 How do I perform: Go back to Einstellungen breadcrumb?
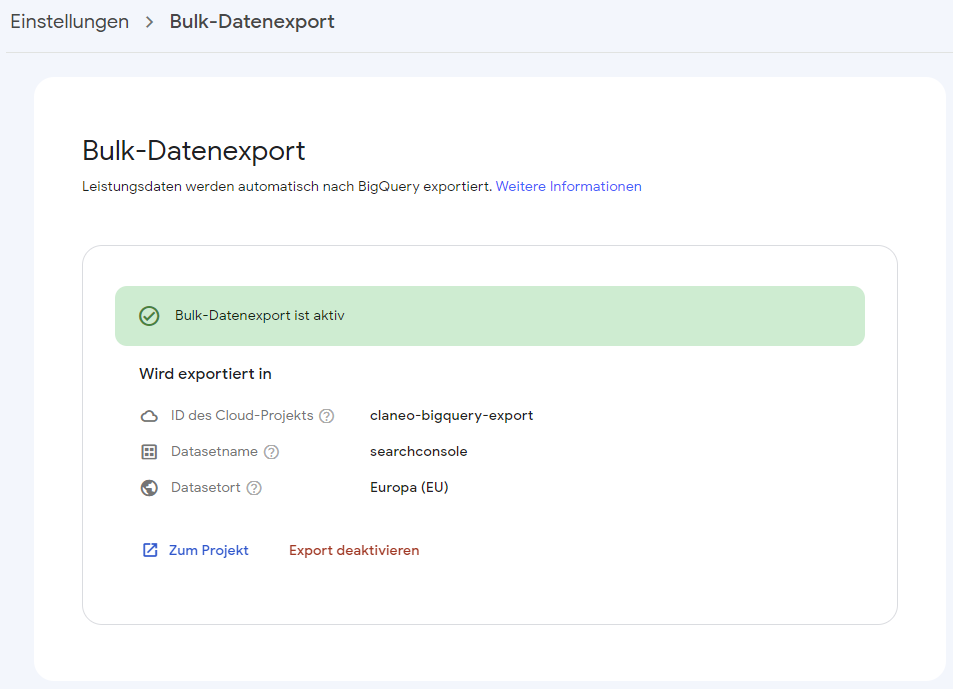69,22
